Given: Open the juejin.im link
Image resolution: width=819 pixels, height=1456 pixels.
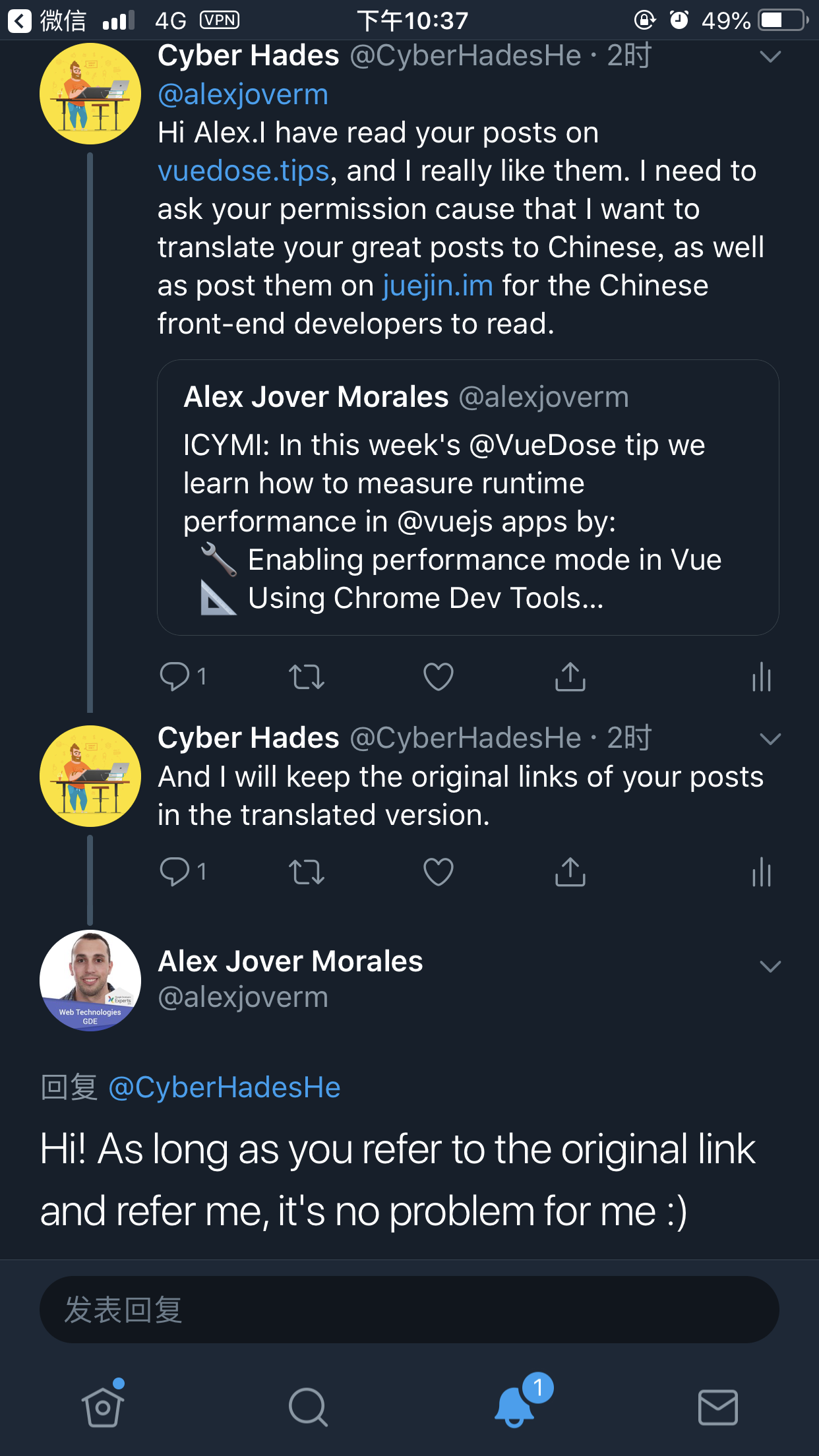Looking at the screenshot, I should click(438, 286).
